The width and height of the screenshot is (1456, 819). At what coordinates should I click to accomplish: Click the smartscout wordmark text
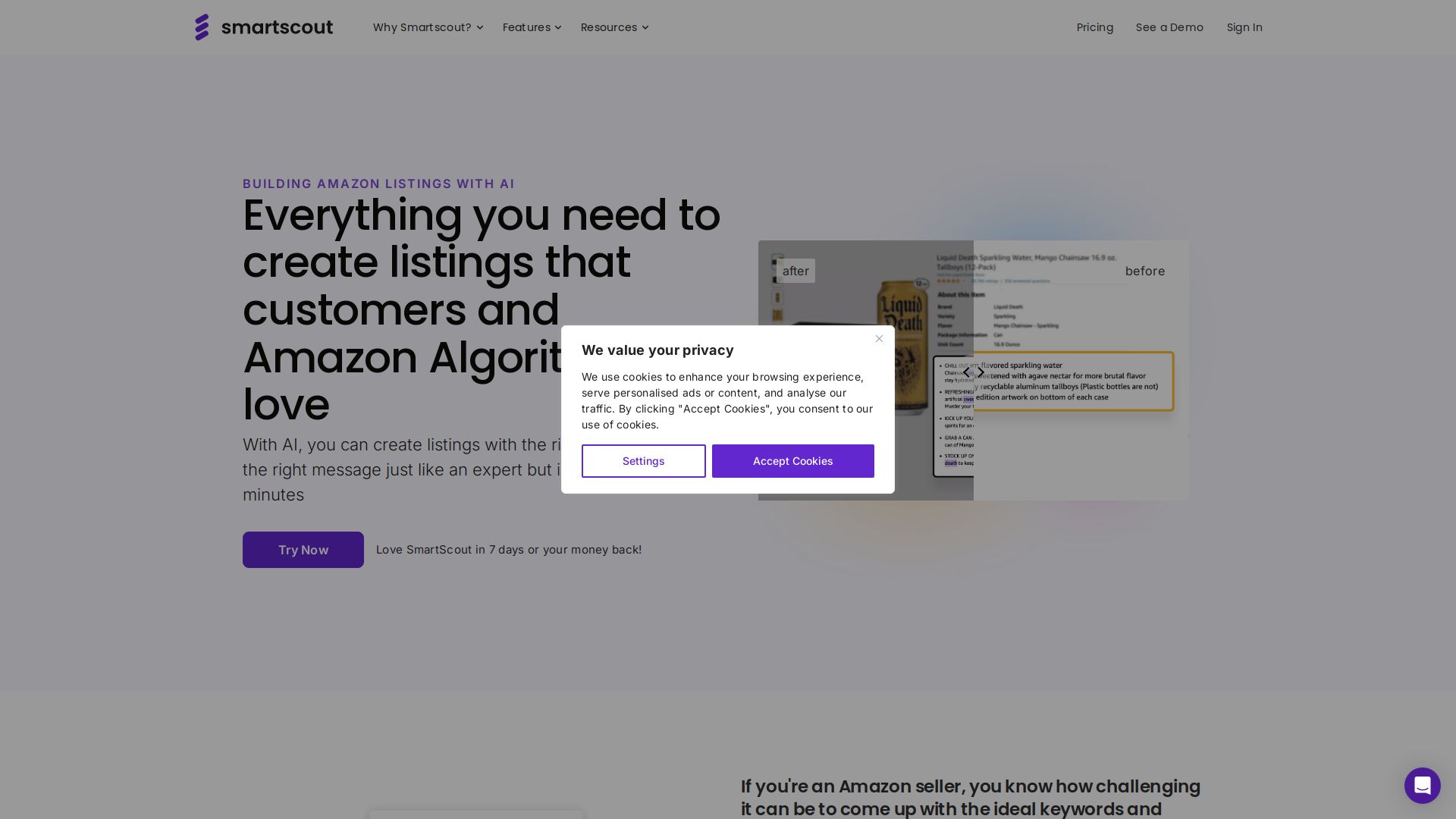click(277, 27)
